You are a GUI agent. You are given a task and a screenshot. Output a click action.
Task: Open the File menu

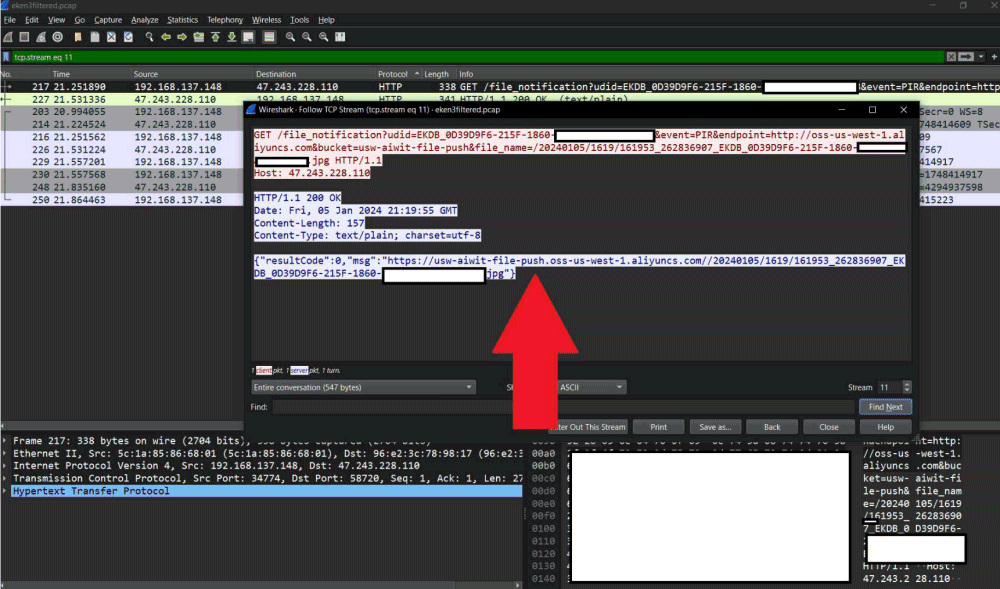[x=10, y=20]
